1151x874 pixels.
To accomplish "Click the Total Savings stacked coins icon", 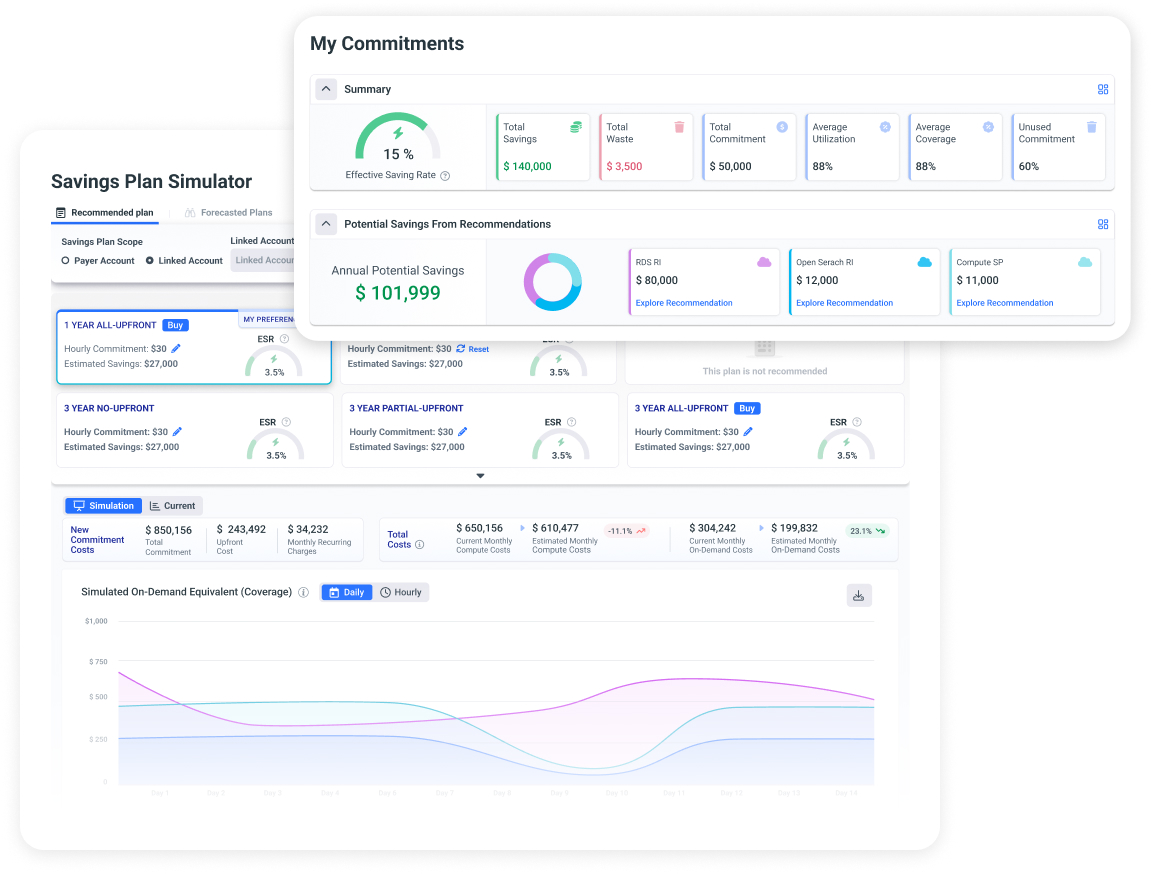I will click(x=574, y=126).
